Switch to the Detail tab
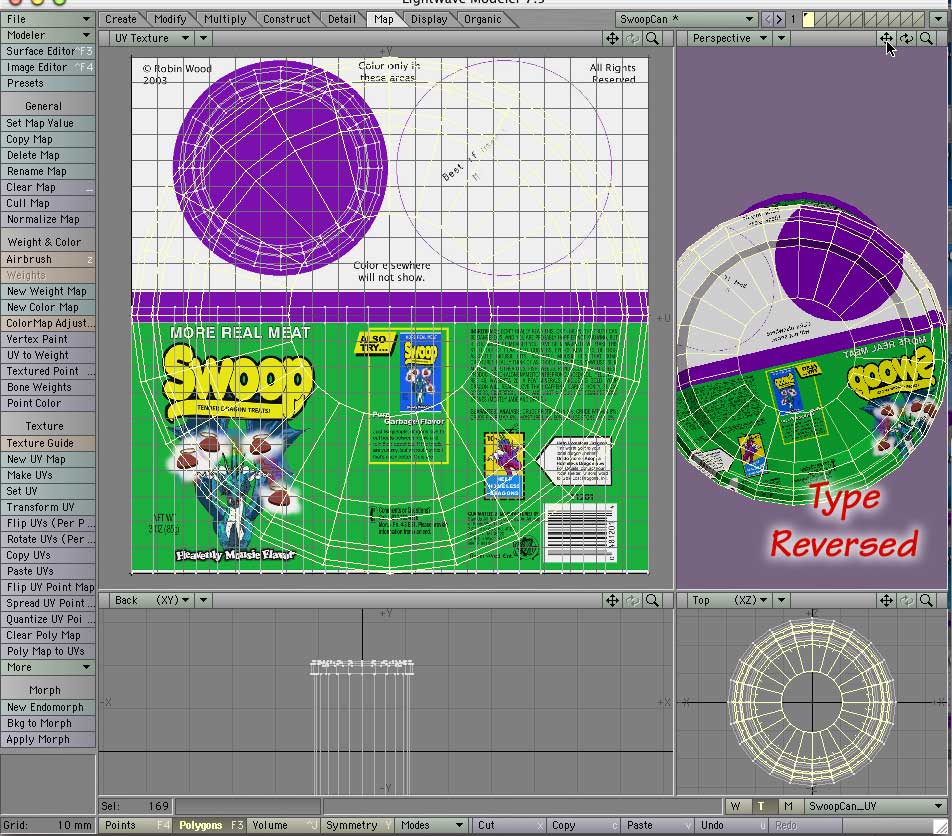Image resolution: width=952 pixels, height=836 pixels. [342, 19]
